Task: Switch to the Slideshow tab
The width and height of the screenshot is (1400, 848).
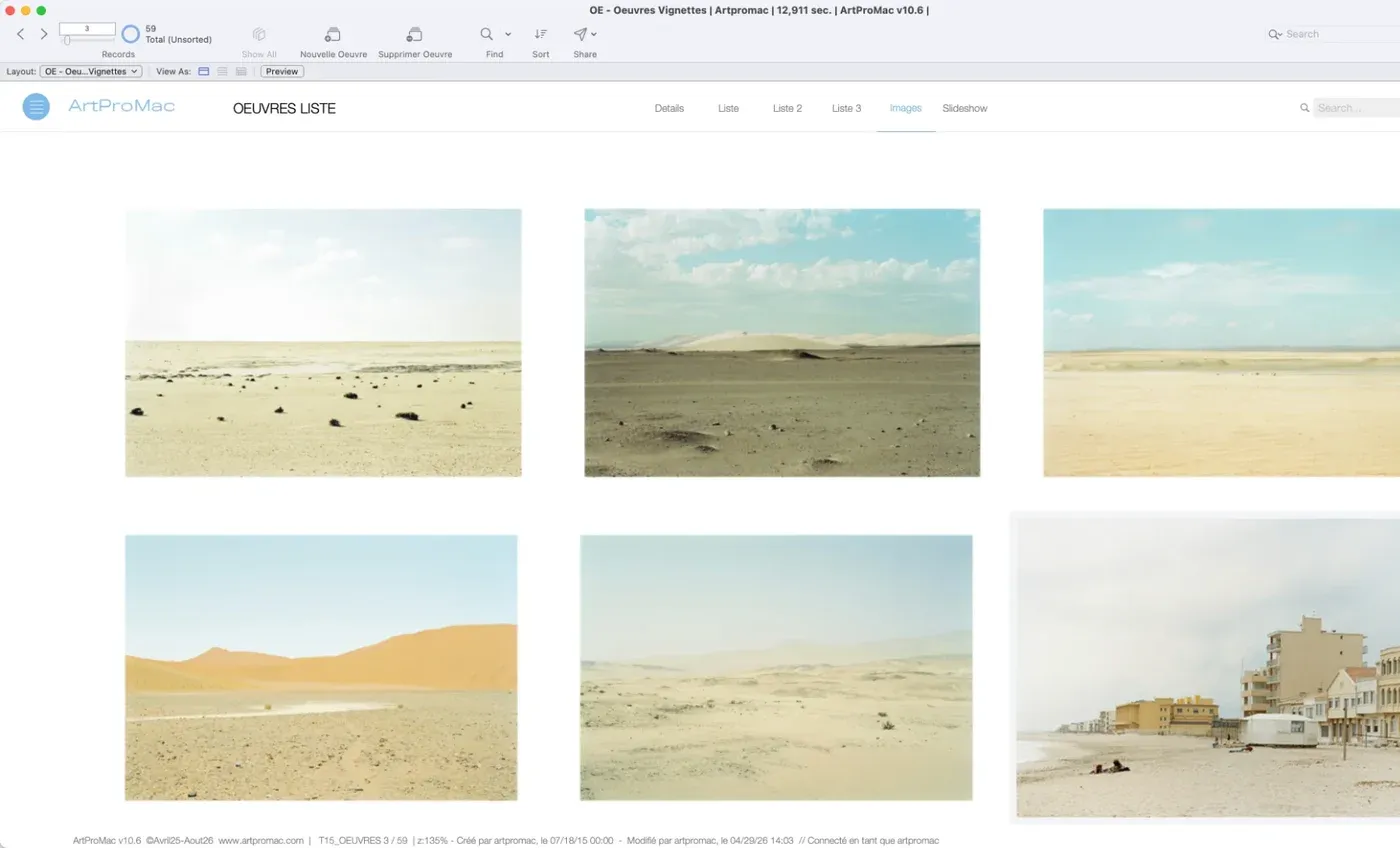Action: pyautogui.click(x=964, y=108)
